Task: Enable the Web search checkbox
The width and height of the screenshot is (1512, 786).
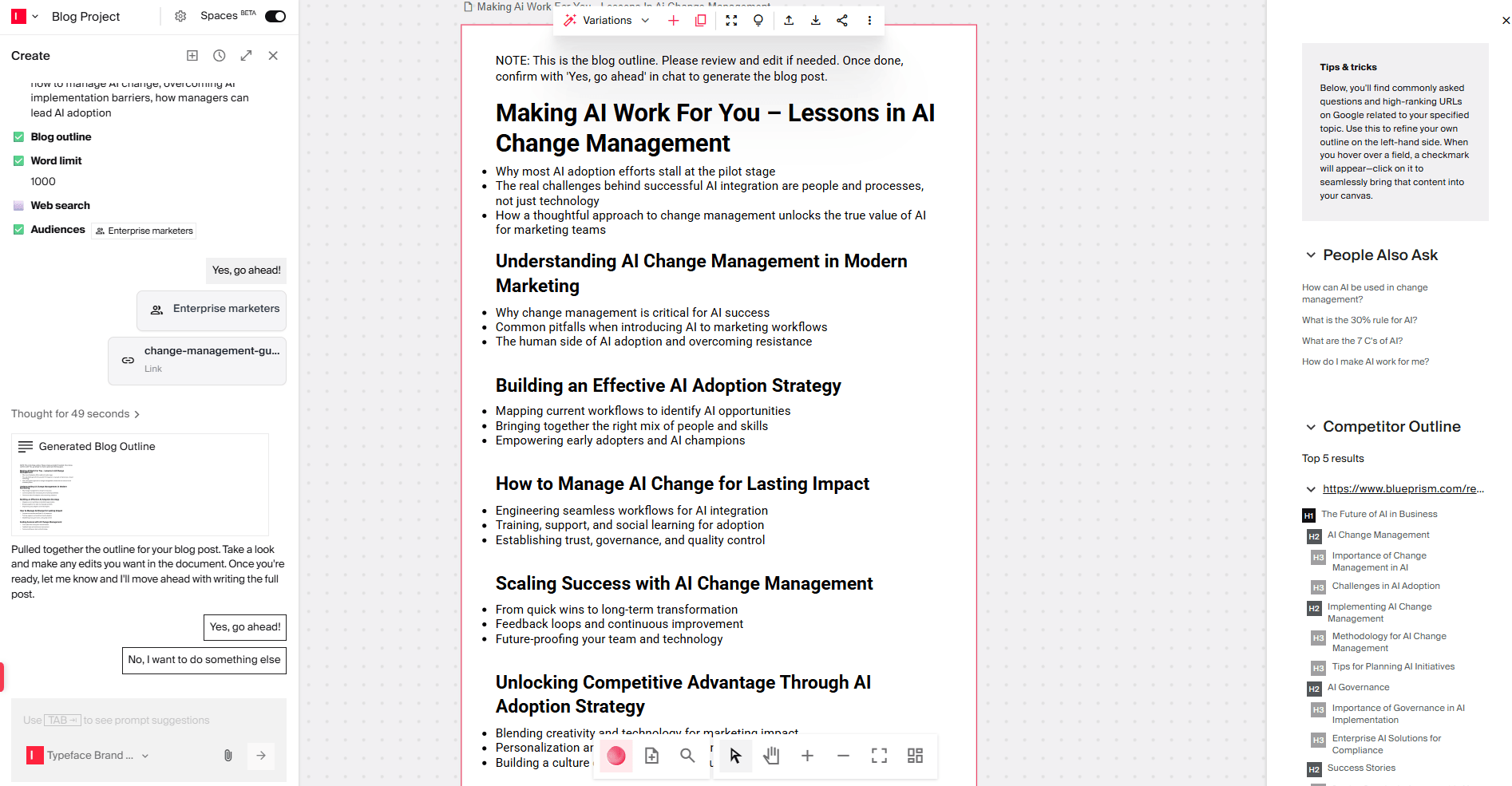Action: (18, 205)
